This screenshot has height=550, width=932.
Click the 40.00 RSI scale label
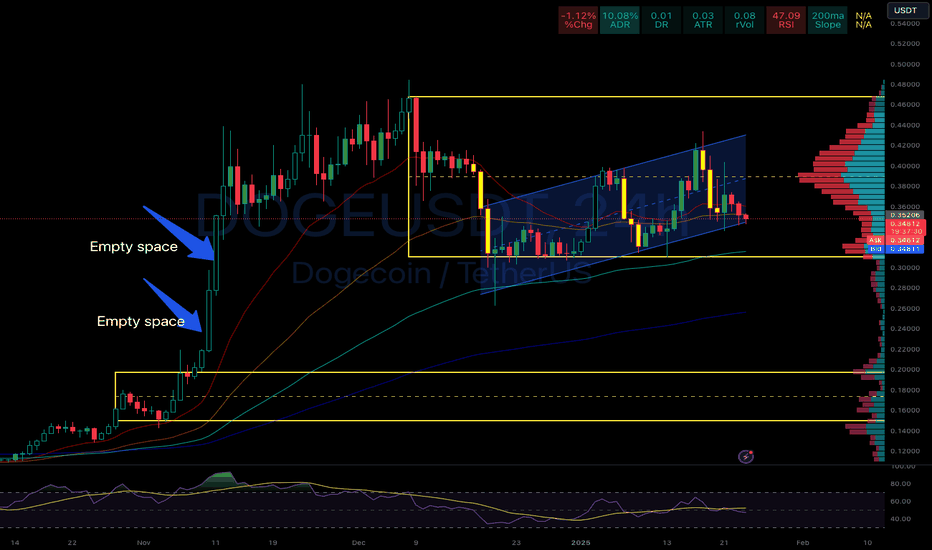coord(901,518)
